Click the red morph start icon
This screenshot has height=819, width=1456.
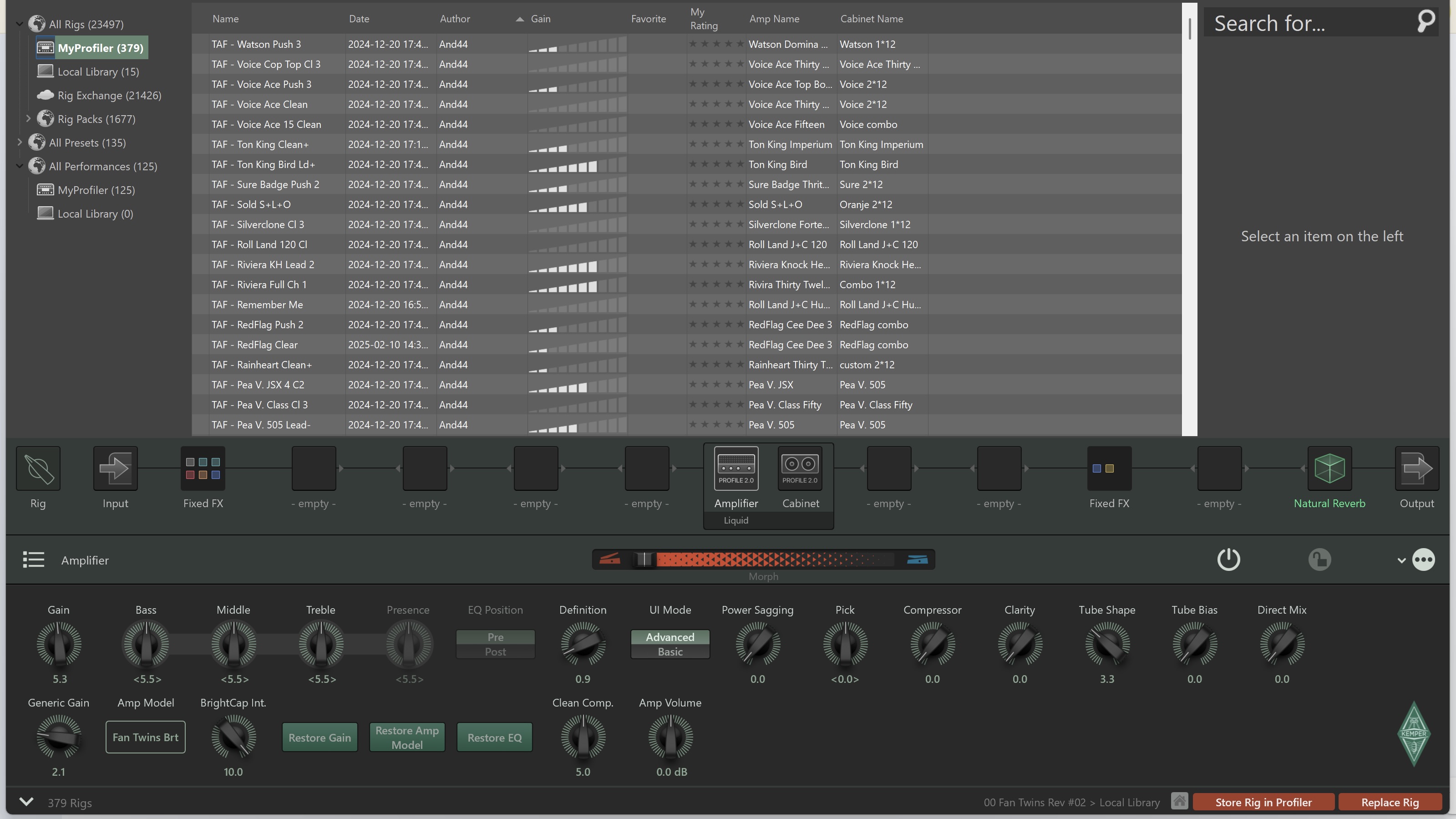point(609,559)
